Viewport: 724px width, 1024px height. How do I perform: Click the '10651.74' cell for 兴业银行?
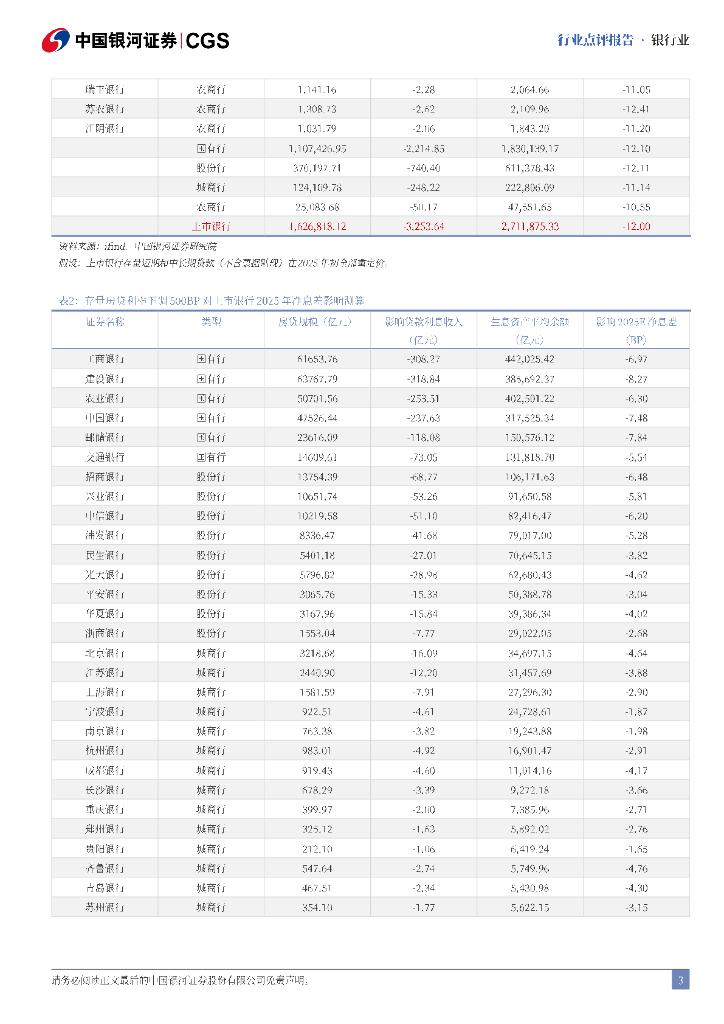coord(317,496)
